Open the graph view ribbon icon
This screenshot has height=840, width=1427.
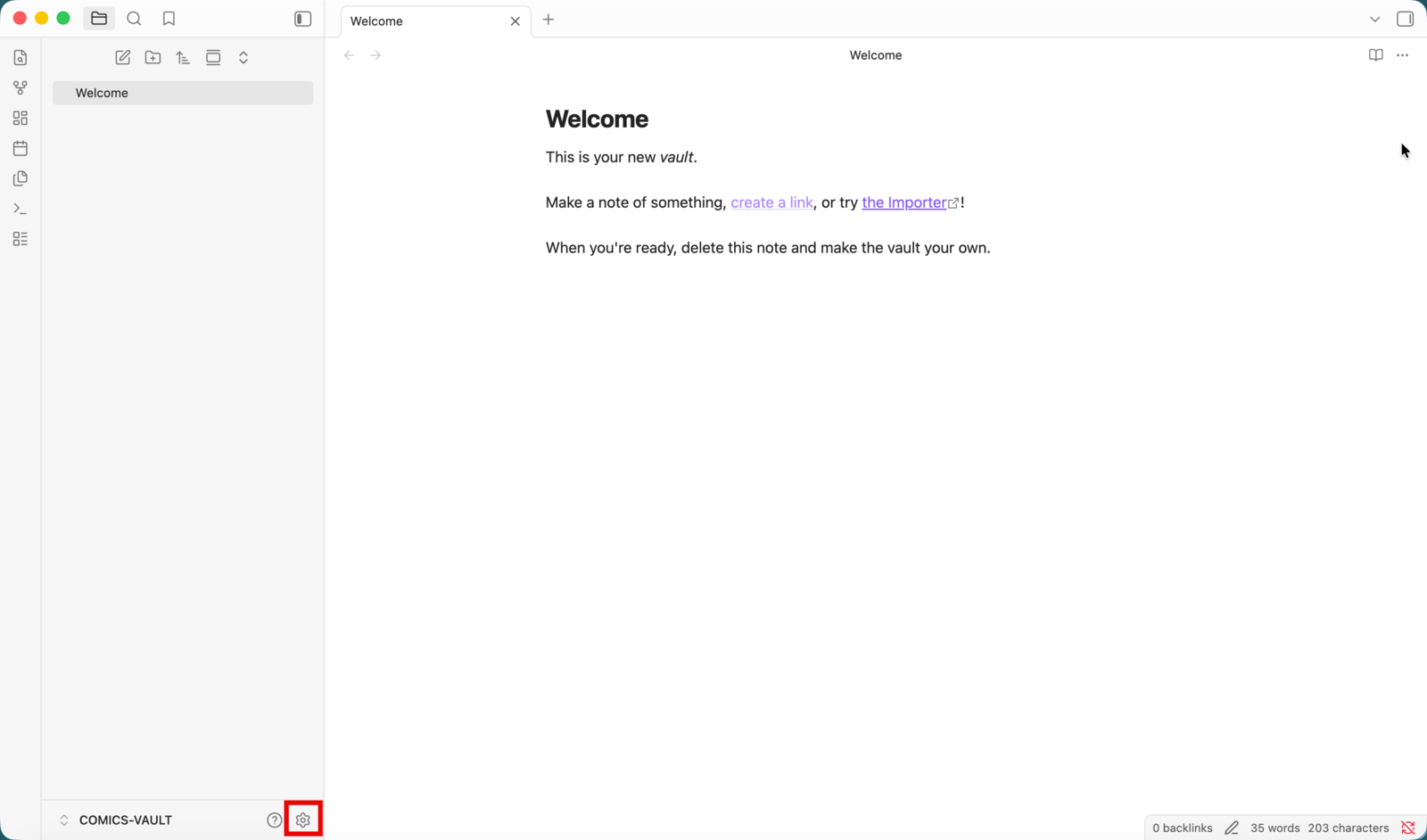click(x=21, y=87)
